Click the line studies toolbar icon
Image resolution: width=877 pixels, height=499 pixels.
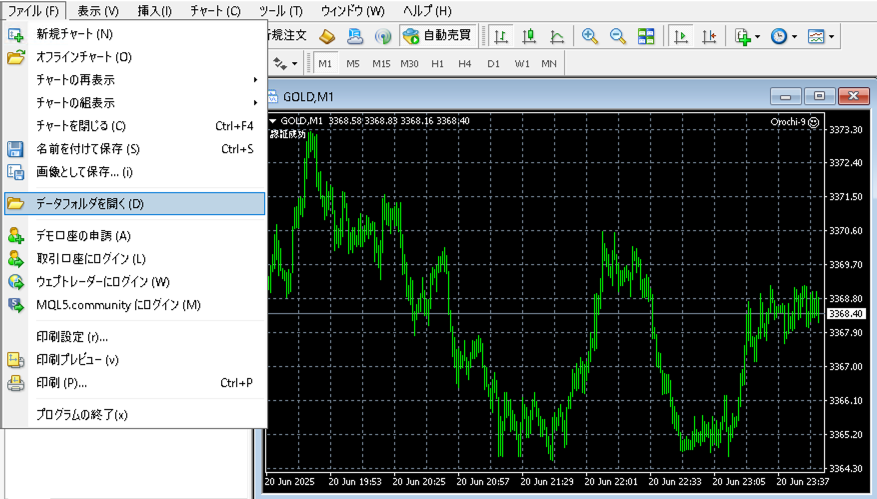280,63
